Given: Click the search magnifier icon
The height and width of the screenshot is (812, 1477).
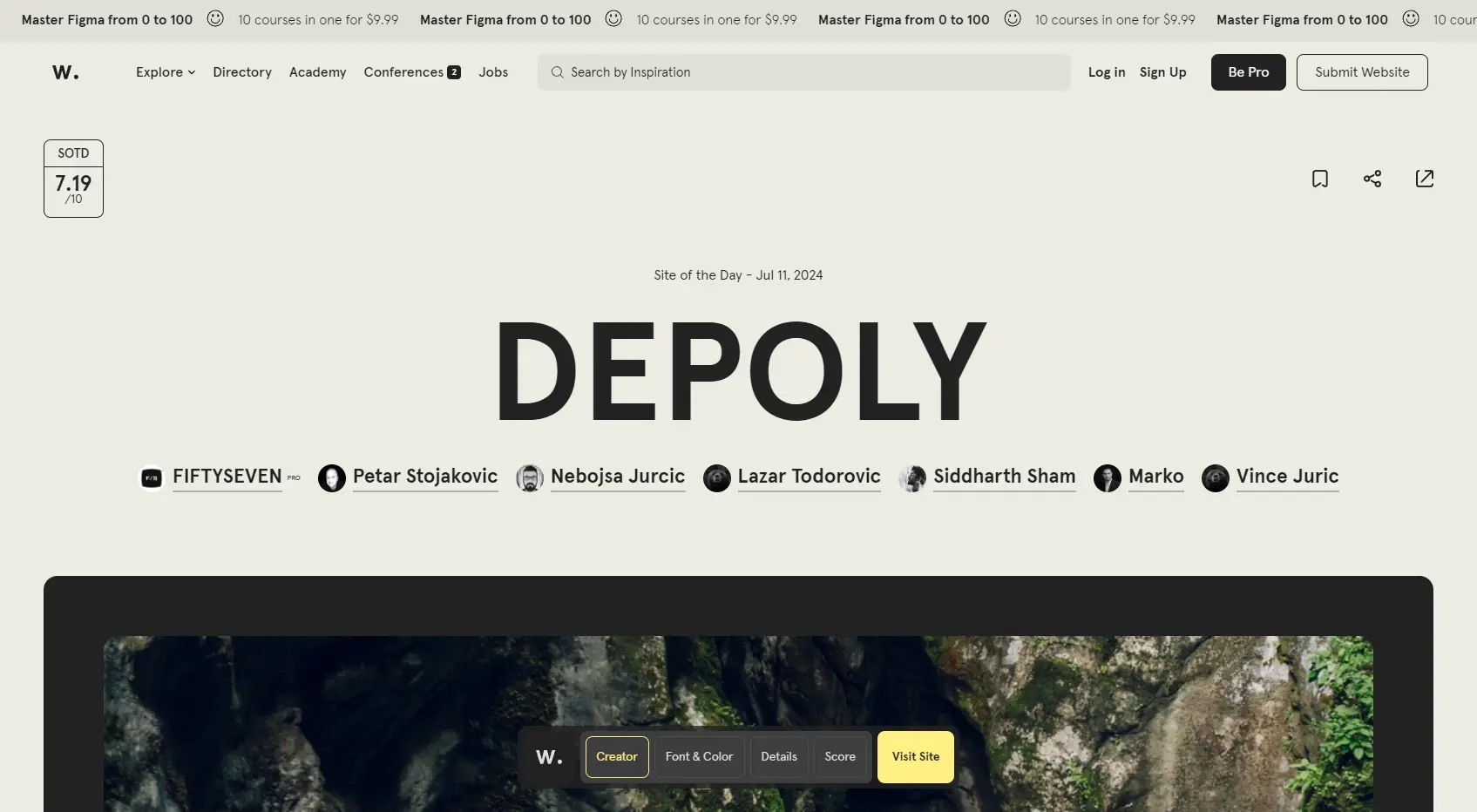Looking at the screenshot, I should pyautogui.click(x=557, y=72).
